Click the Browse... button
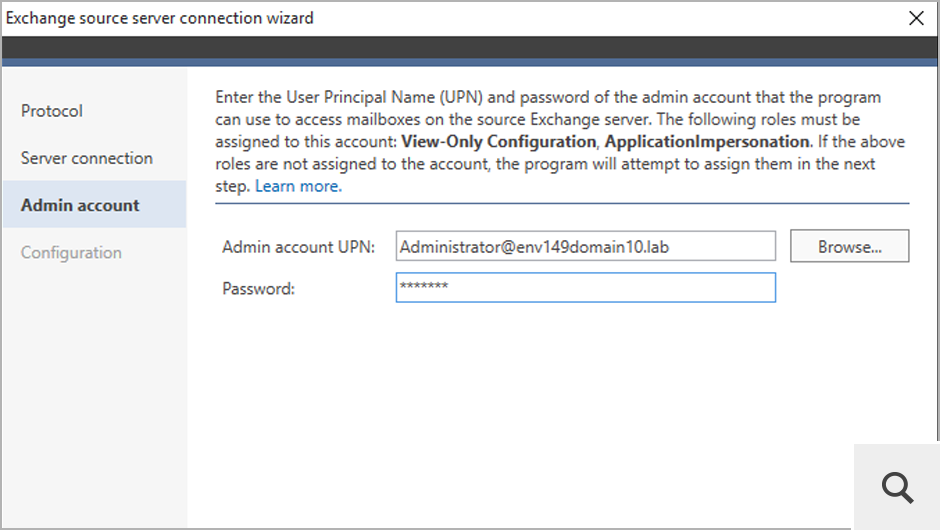The width and height of the screenshot is (940, 530). 849,246
